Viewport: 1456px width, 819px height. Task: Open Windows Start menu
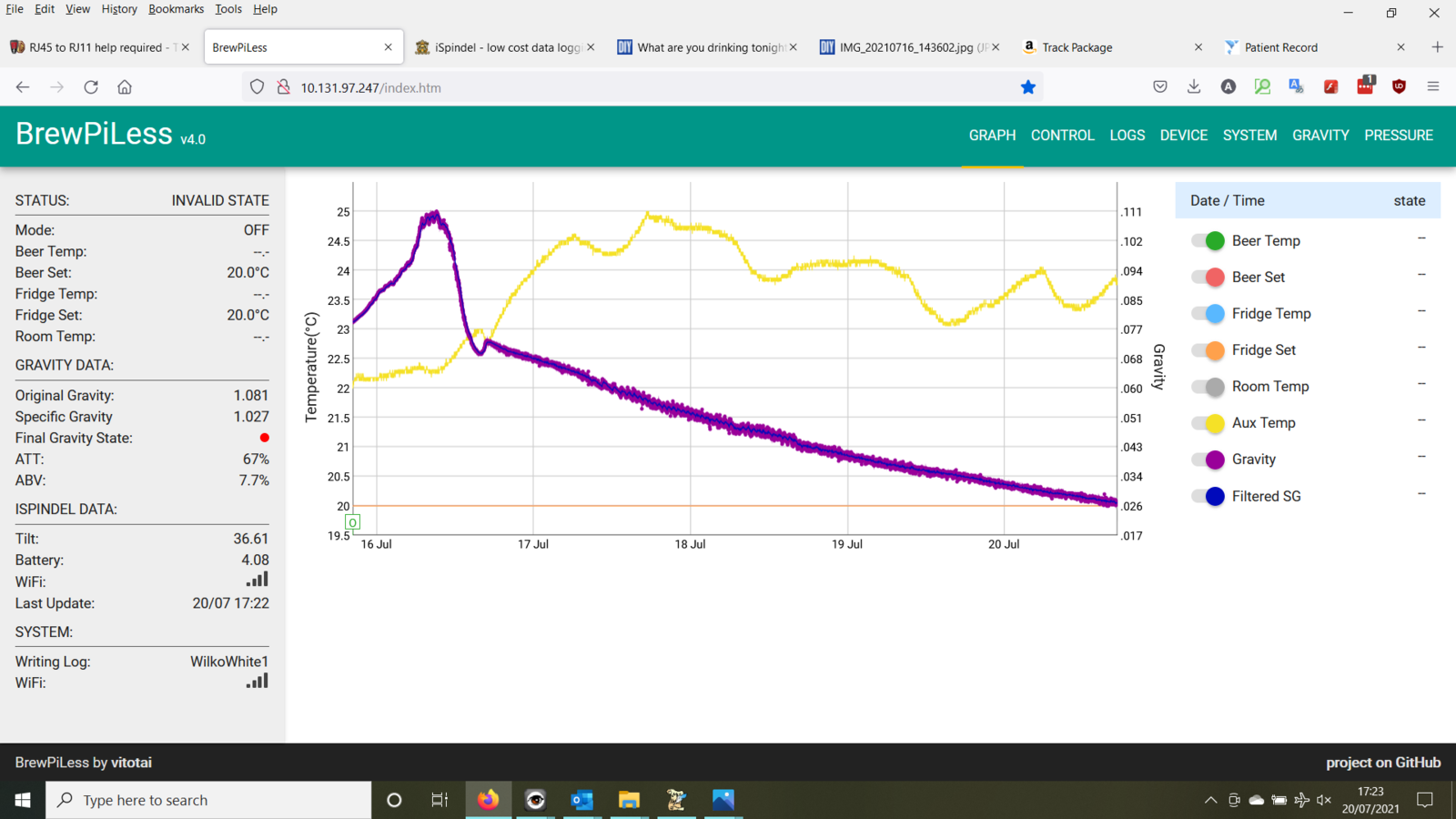(23, 800)
